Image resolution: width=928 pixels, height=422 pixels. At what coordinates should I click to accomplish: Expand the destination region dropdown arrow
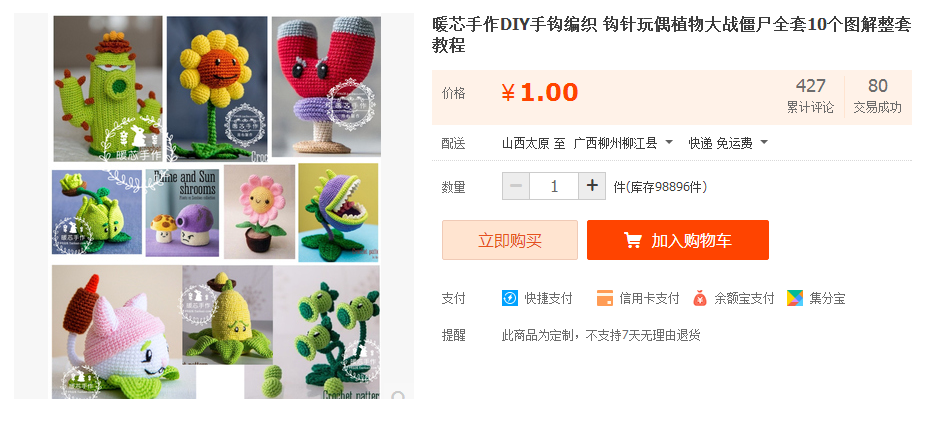(x=669, y=143)
